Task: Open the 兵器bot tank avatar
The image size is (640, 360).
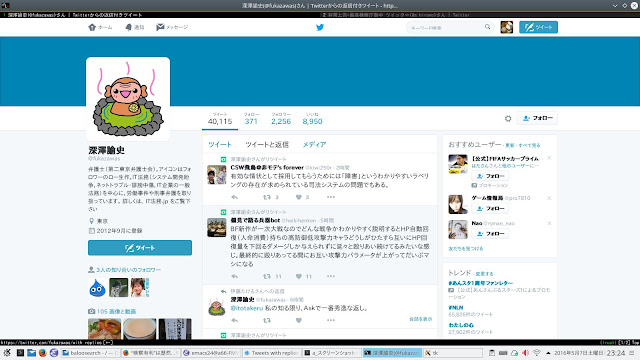Action: [x=216, y=227]
